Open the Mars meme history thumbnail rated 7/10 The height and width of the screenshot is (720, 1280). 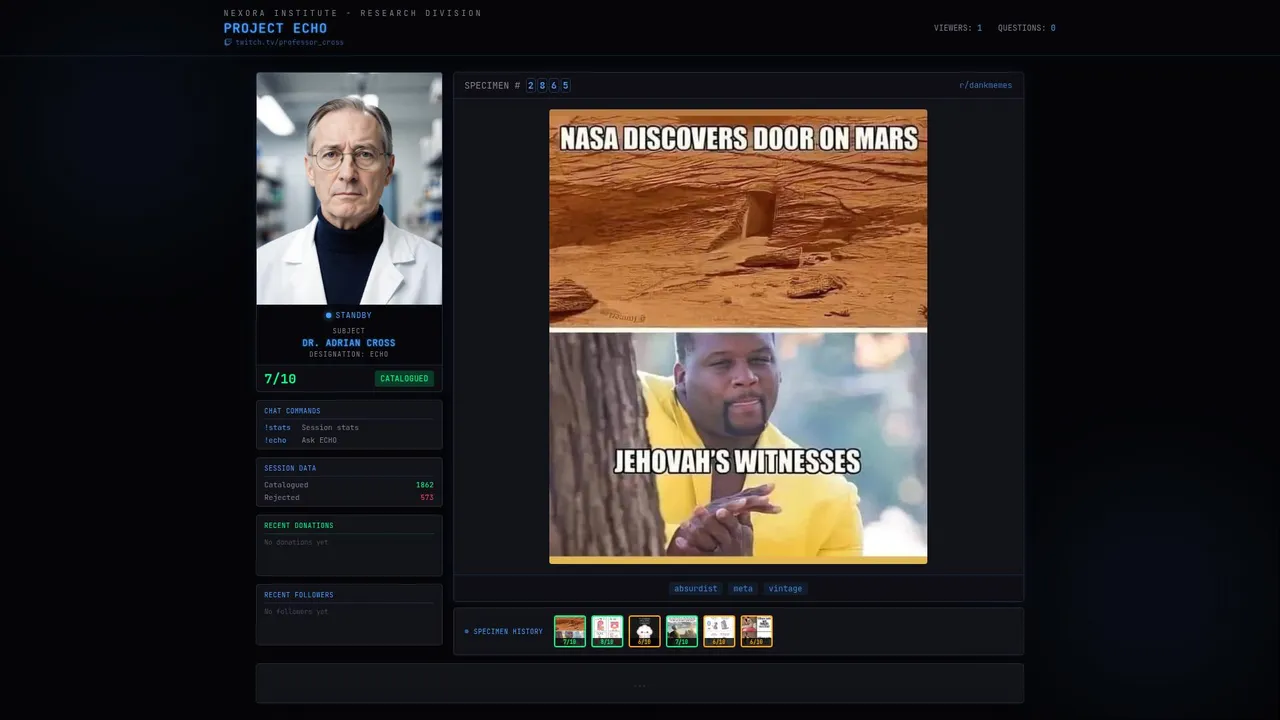tap(570, 631)
